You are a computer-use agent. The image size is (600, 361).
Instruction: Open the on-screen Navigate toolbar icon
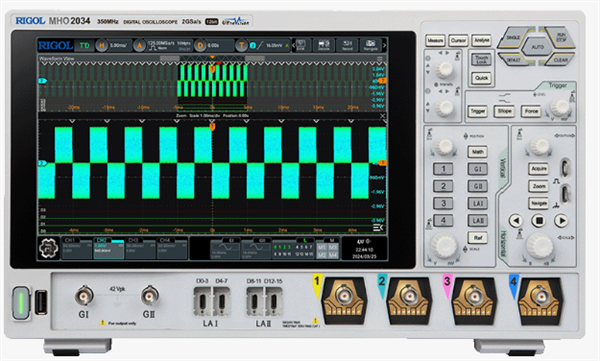[370, 45]
